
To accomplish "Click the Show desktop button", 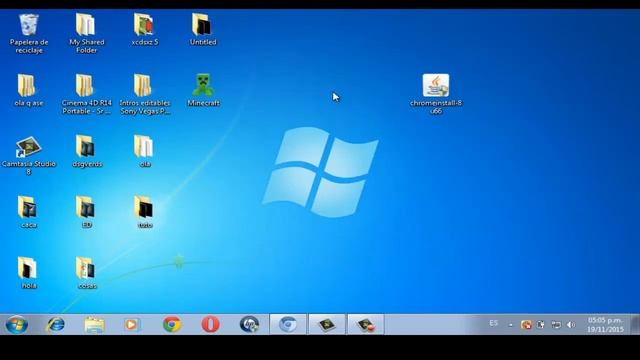I will [x=635, y=324].
